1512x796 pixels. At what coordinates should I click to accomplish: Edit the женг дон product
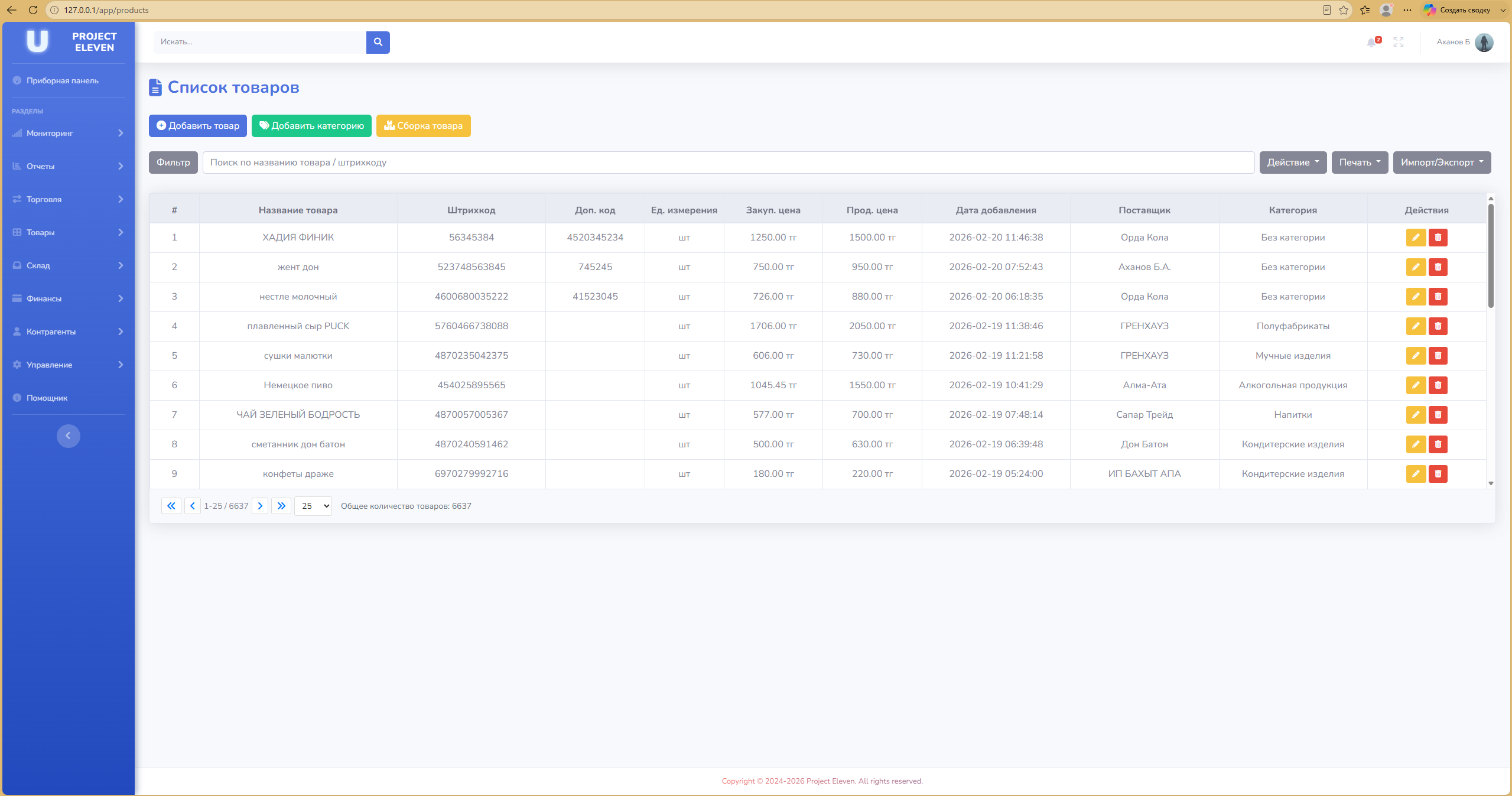[1416, 267]
